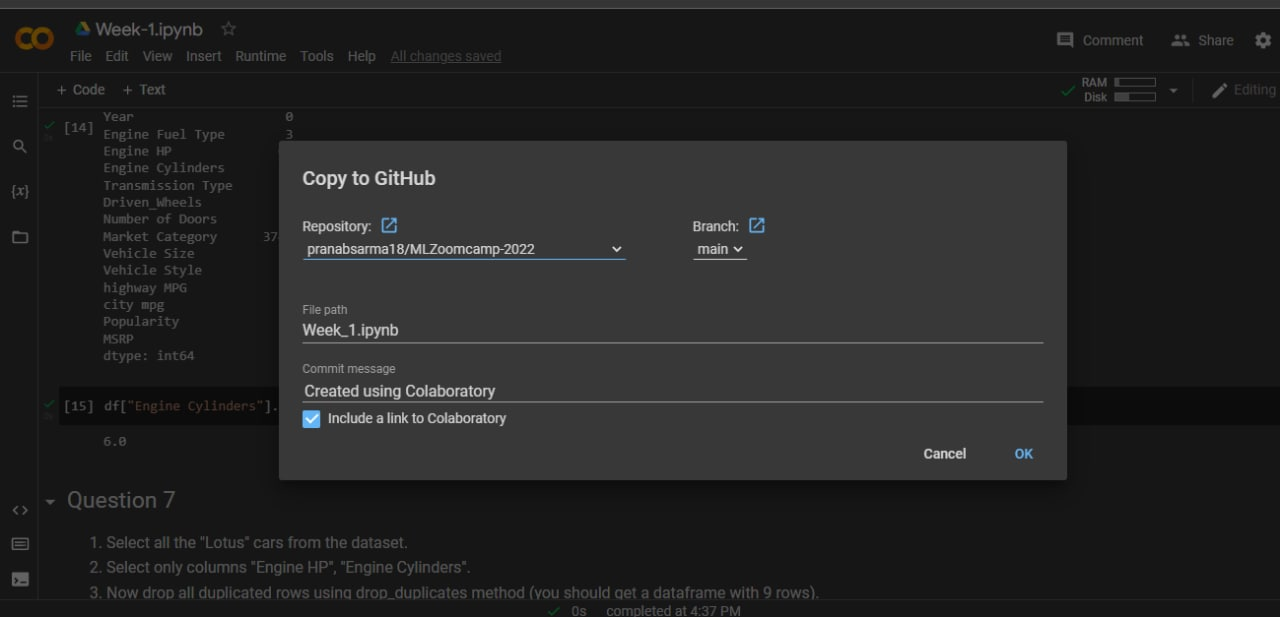The image size is (1280, 617).
Task: Collapse the Question 7 section
Action: point(50,502)
